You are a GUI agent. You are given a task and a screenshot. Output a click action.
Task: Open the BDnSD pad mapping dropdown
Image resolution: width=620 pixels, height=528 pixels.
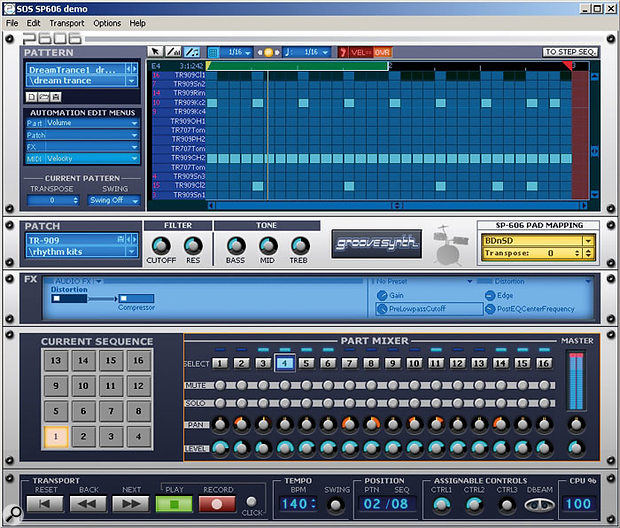click(588, 240)
